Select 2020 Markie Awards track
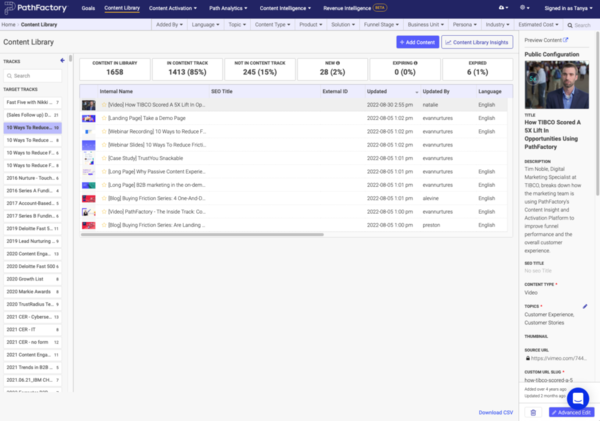 33,292
